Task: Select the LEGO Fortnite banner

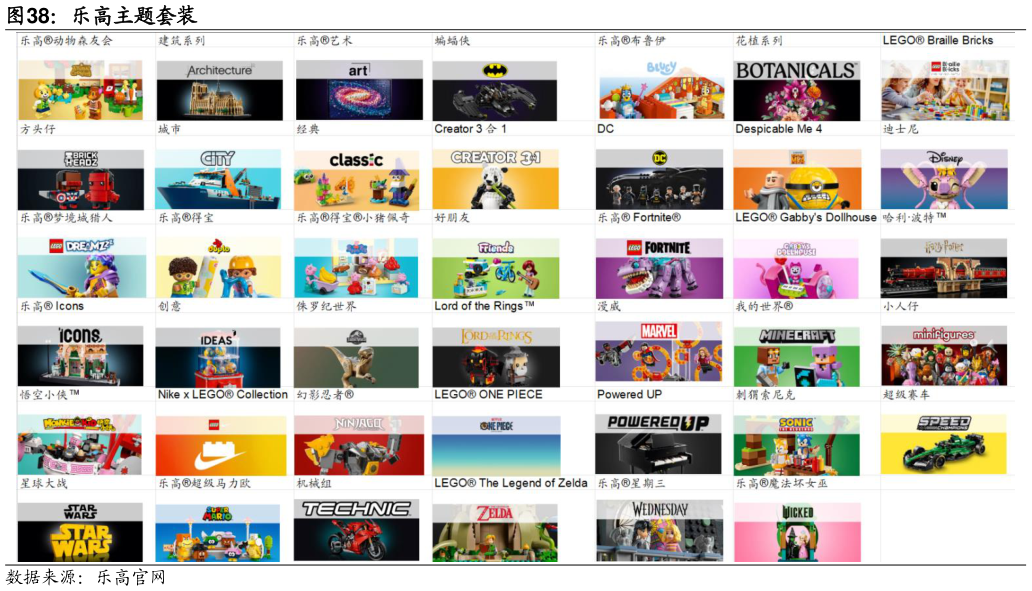Action: 659,268
